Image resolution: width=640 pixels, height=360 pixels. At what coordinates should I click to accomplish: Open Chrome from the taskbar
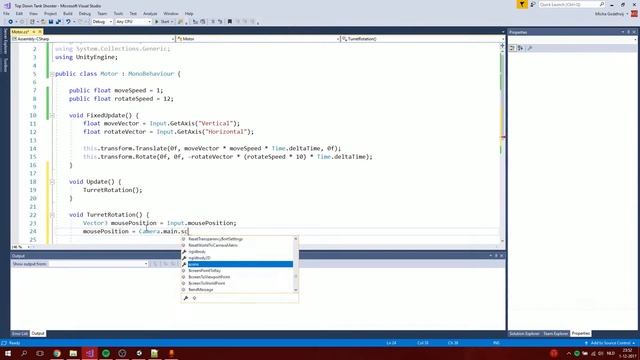[x=57, y=353]
